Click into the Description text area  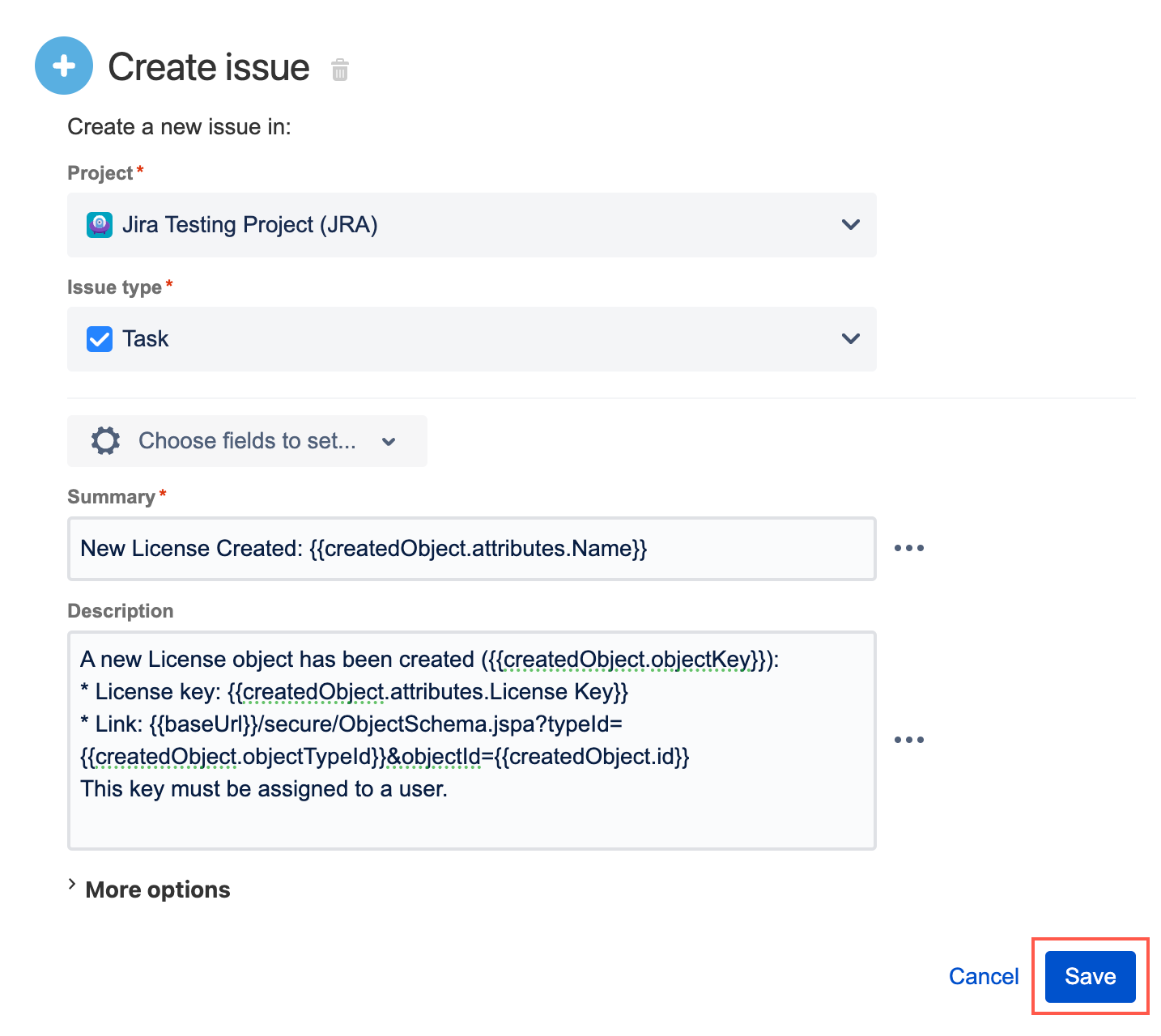tap(472, 741)
